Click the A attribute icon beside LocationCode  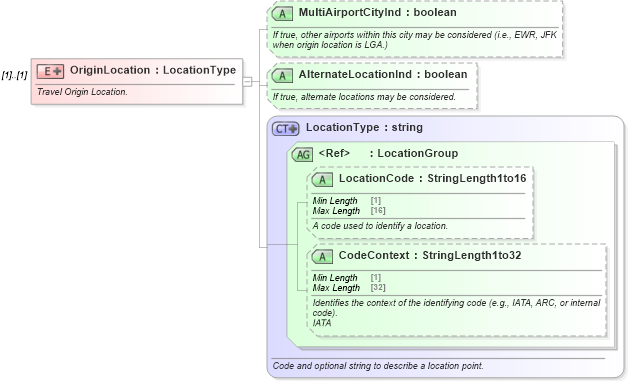[322, 180]
